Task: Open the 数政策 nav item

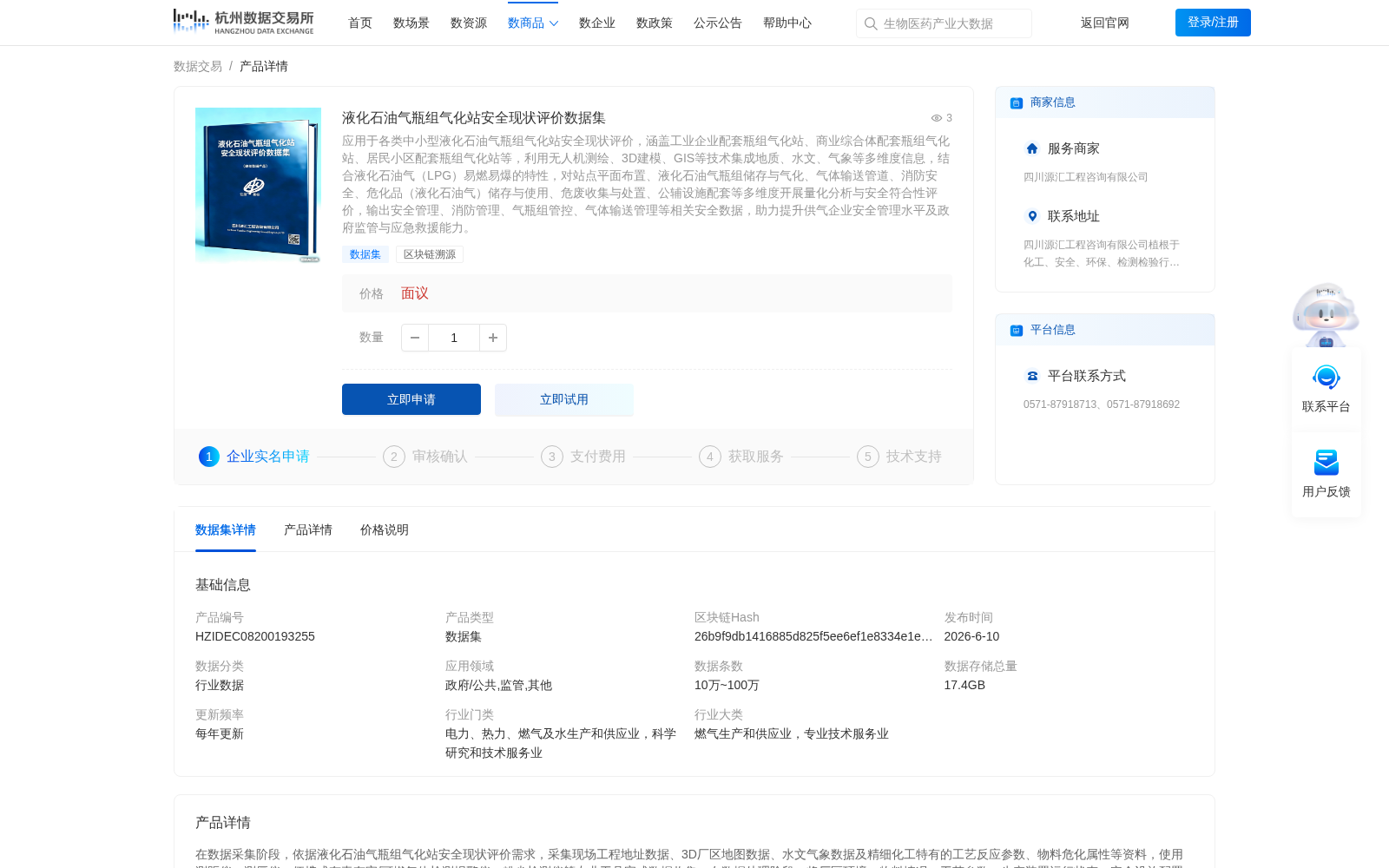Action: [655, 23]
